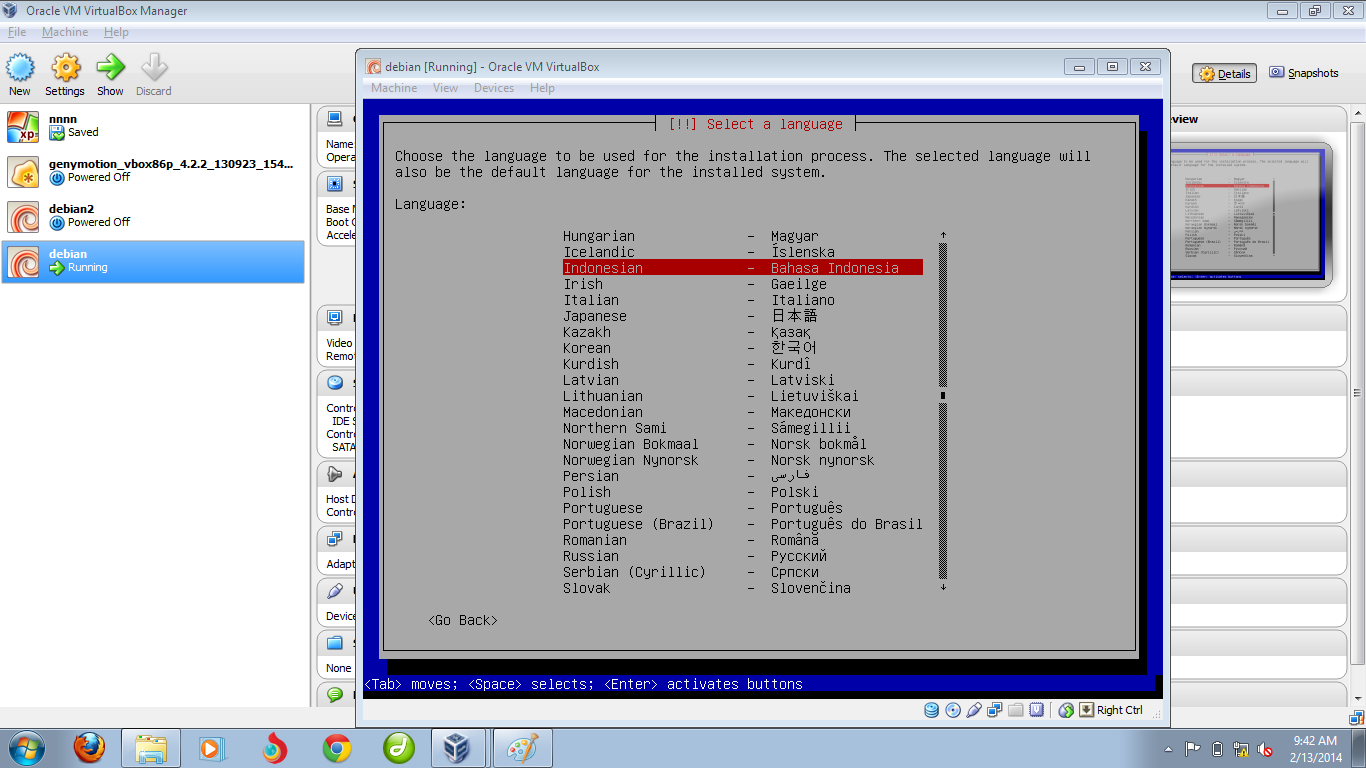Click the Network section icon in details
Viewport: 1366px width, 768px height.
(335, 539)
